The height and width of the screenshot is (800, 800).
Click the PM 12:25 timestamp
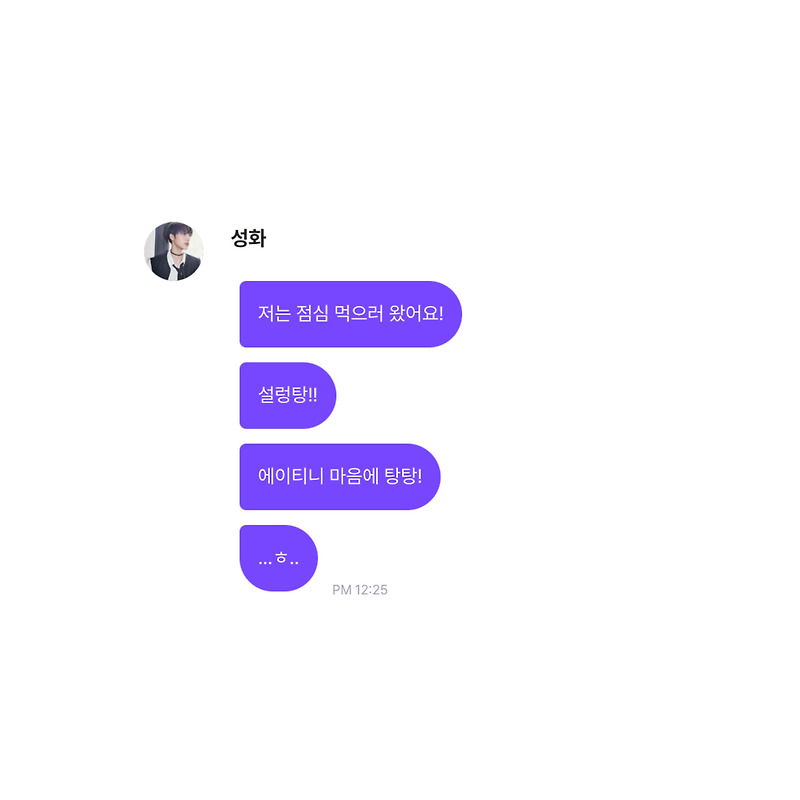click(x=360, y=590)
